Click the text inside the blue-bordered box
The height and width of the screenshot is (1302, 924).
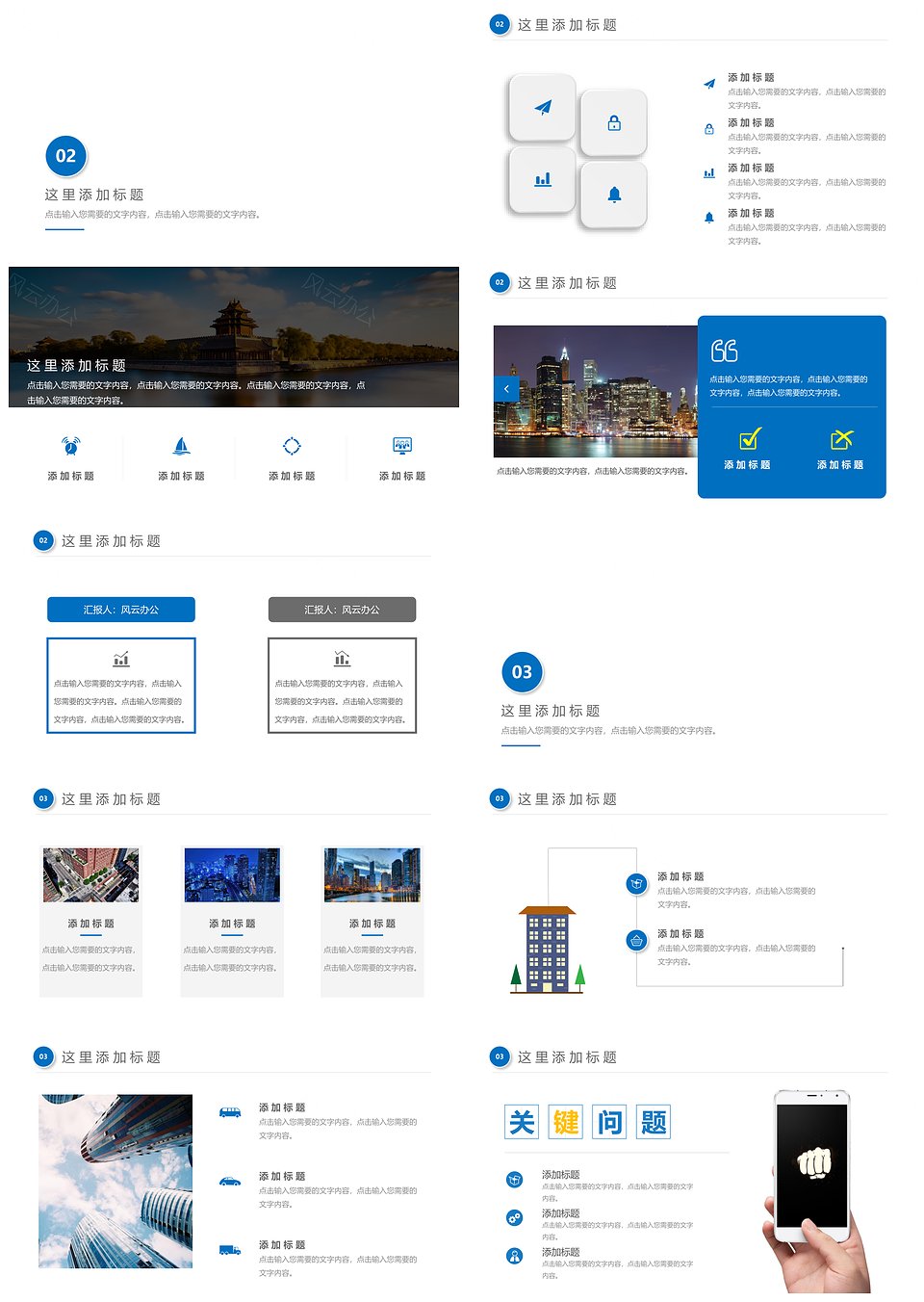[x=120, y=701]
